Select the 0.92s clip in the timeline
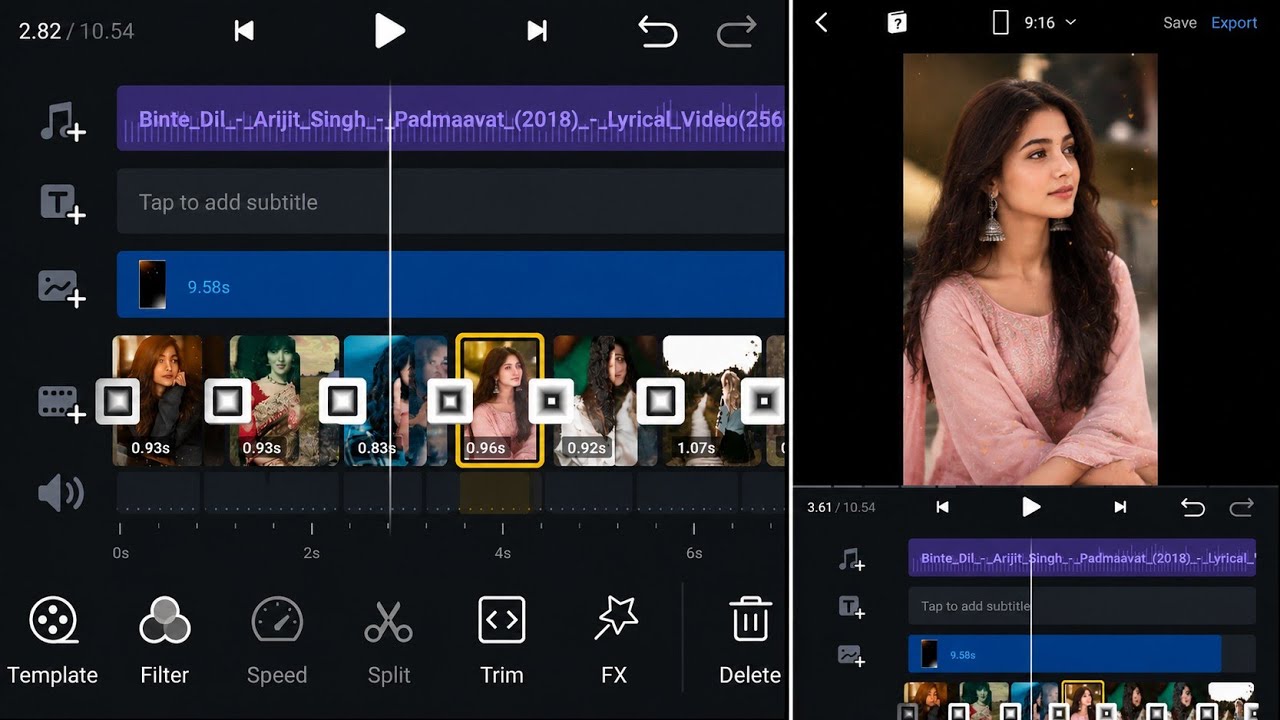This screenshot has width=1280, height=720. point(604,401)
